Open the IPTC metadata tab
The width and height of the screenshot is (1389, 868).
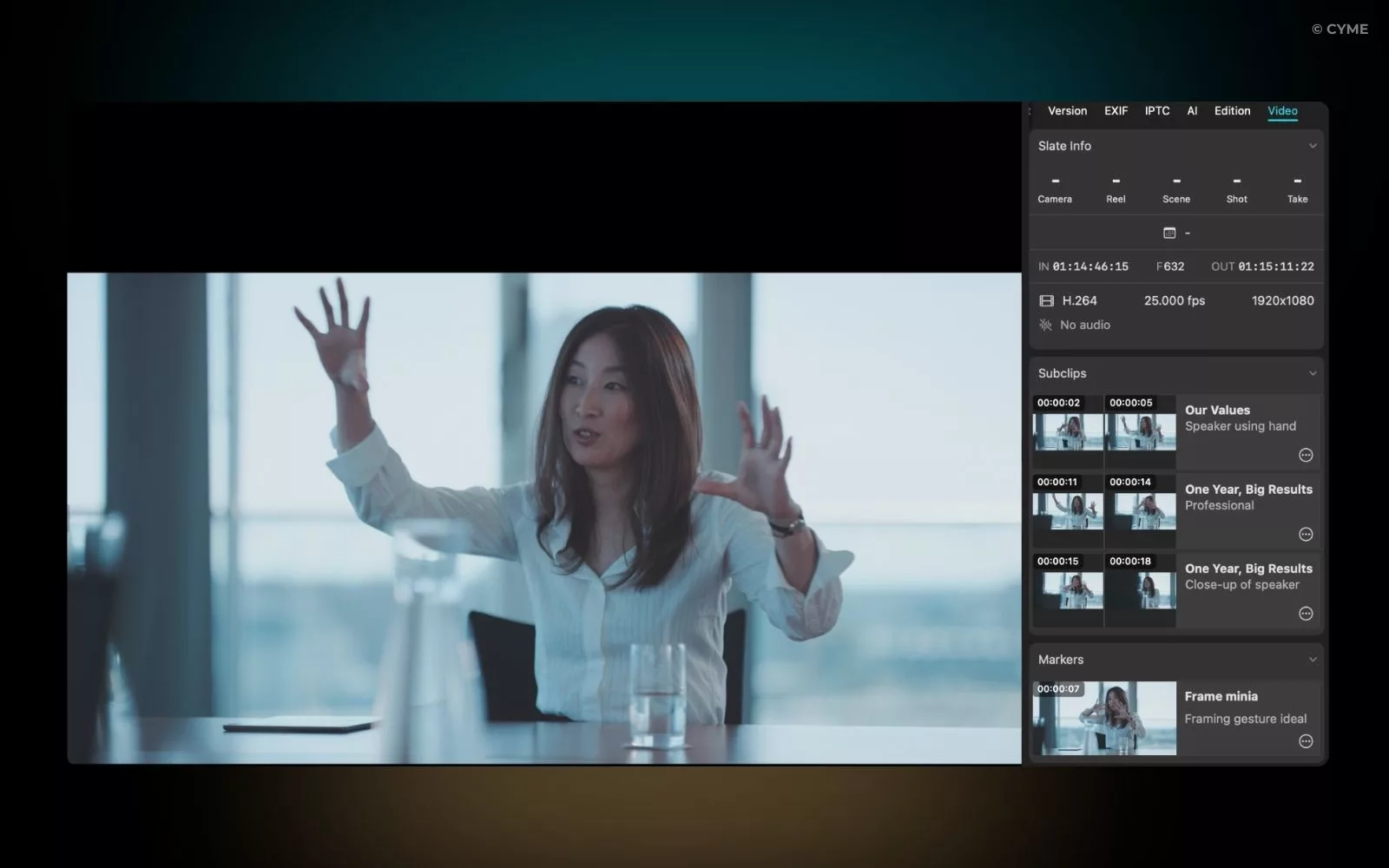[1156, 110]
